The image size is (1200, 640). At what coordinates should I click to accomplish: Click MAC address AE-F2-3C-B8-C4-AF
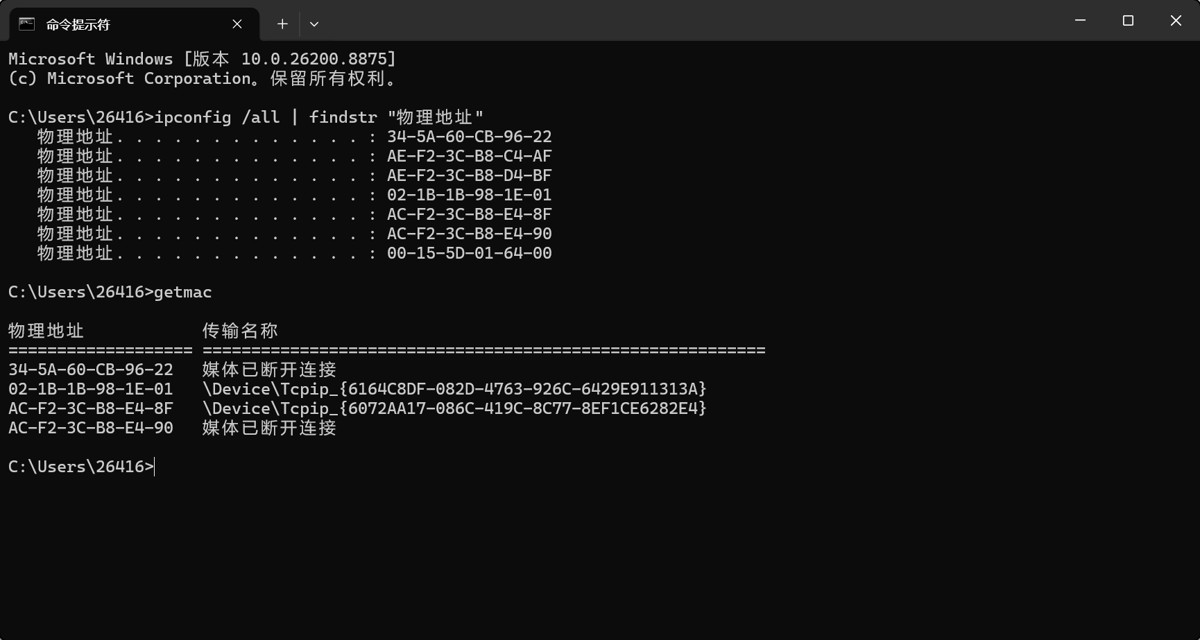coord(469,156)
